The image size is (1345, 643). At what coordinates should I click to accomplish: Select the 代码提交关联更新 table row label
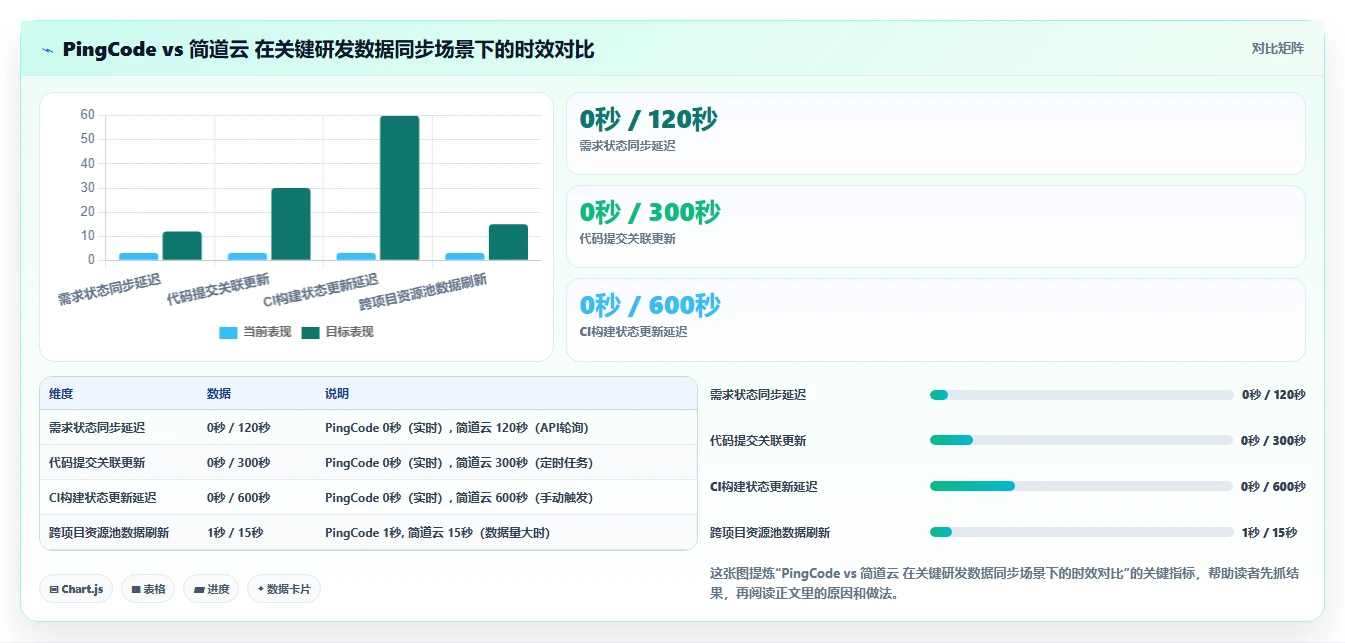tap(97, 462)
